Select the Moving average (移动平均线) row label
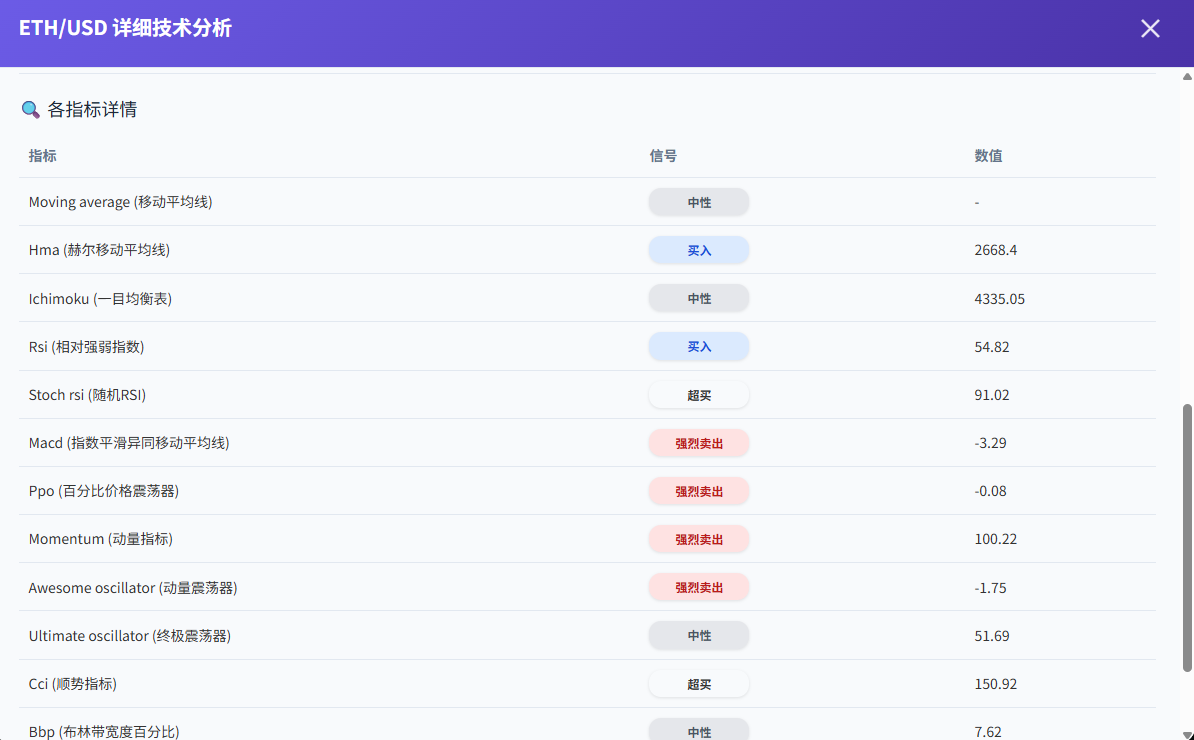1194x740 pixels. 120,202
